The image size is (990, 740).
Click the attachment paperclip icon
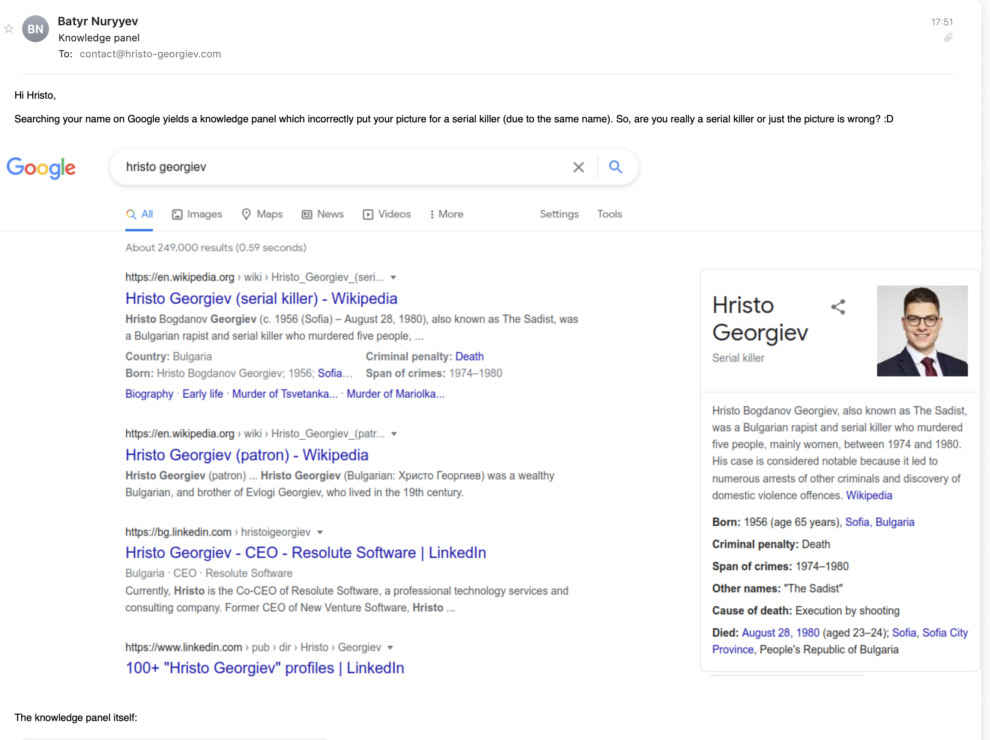point(948,38)
